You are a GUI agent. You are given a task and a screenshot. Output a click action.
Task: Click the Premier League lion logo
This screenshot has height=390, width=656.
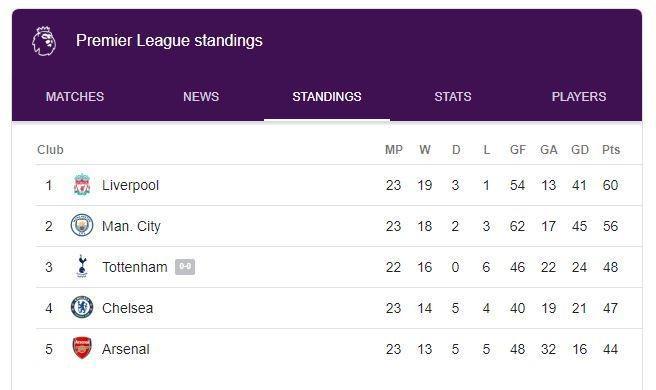(44, 41)
